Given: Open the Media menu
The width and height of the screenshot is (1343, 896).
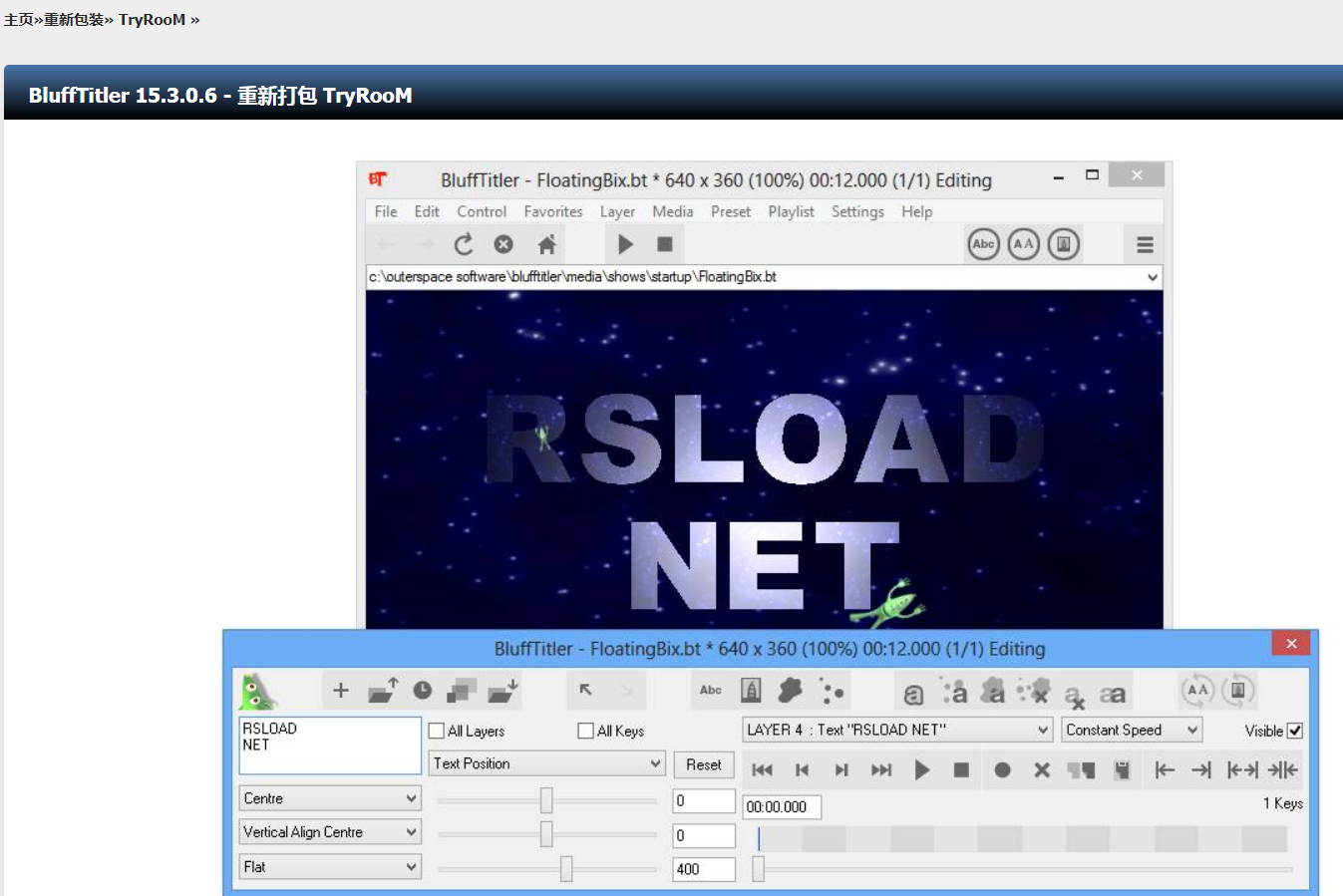Looking at the screenshot, I should pos(673,211).
